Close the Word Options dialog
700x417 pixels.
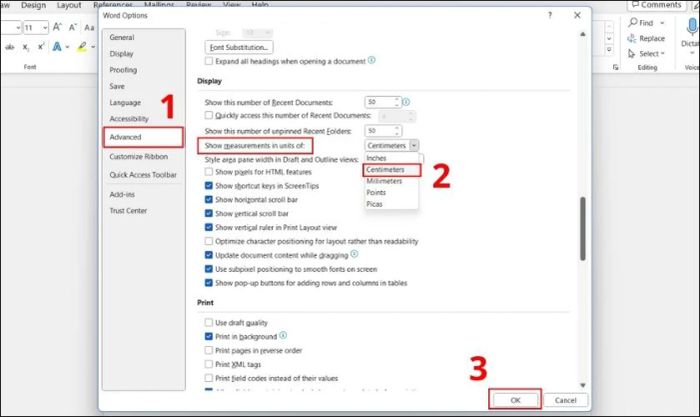tap(577, 15)
